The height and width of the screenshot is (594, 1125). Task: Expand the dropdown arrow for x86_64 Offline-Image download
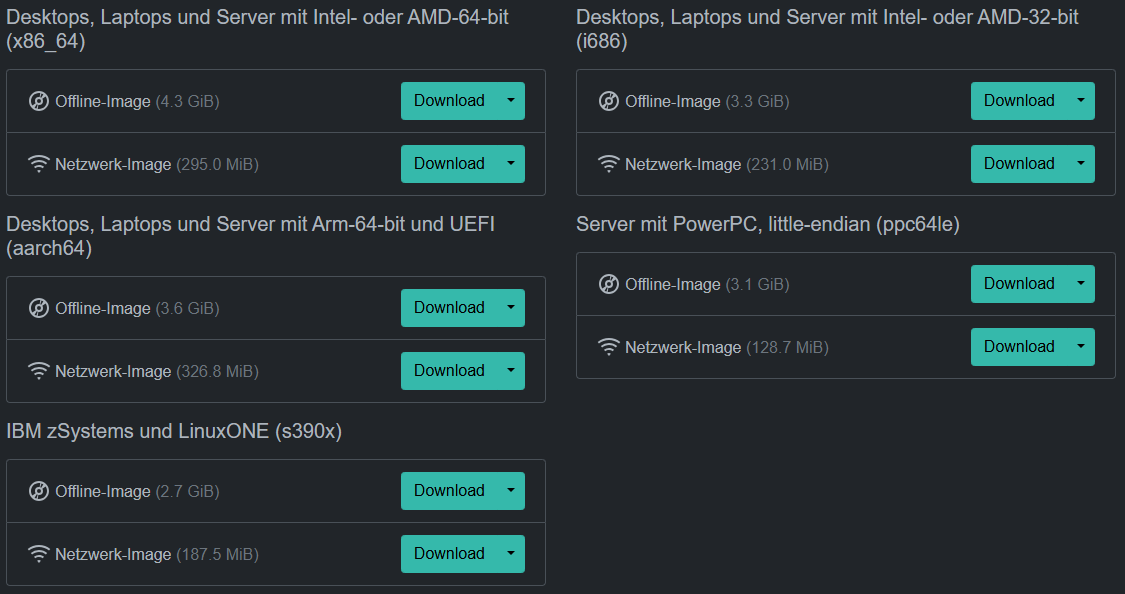511,101
